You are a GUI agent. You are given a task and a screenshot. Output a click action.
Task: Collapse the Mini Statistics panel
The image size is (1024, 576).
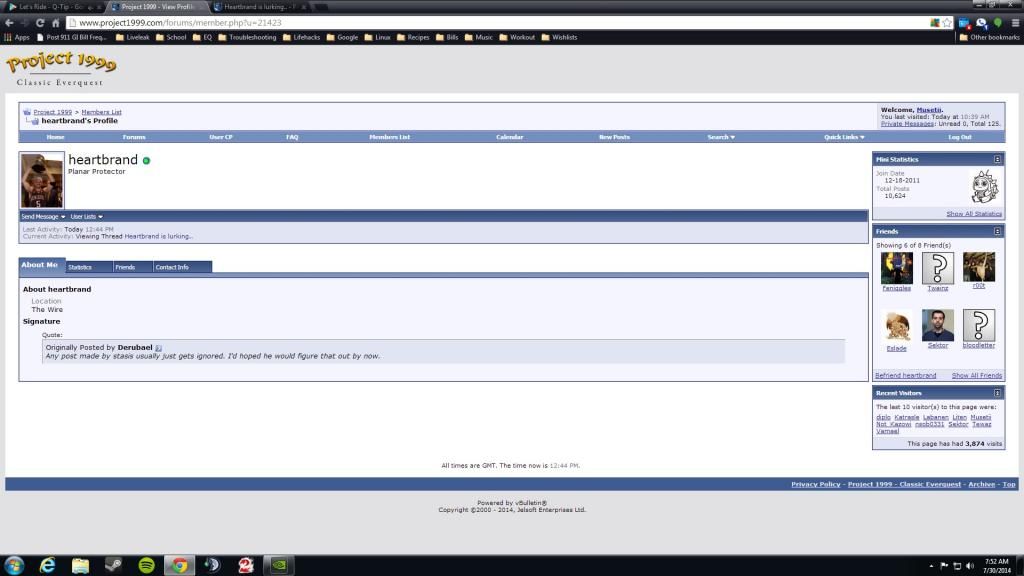coord(997,159)
